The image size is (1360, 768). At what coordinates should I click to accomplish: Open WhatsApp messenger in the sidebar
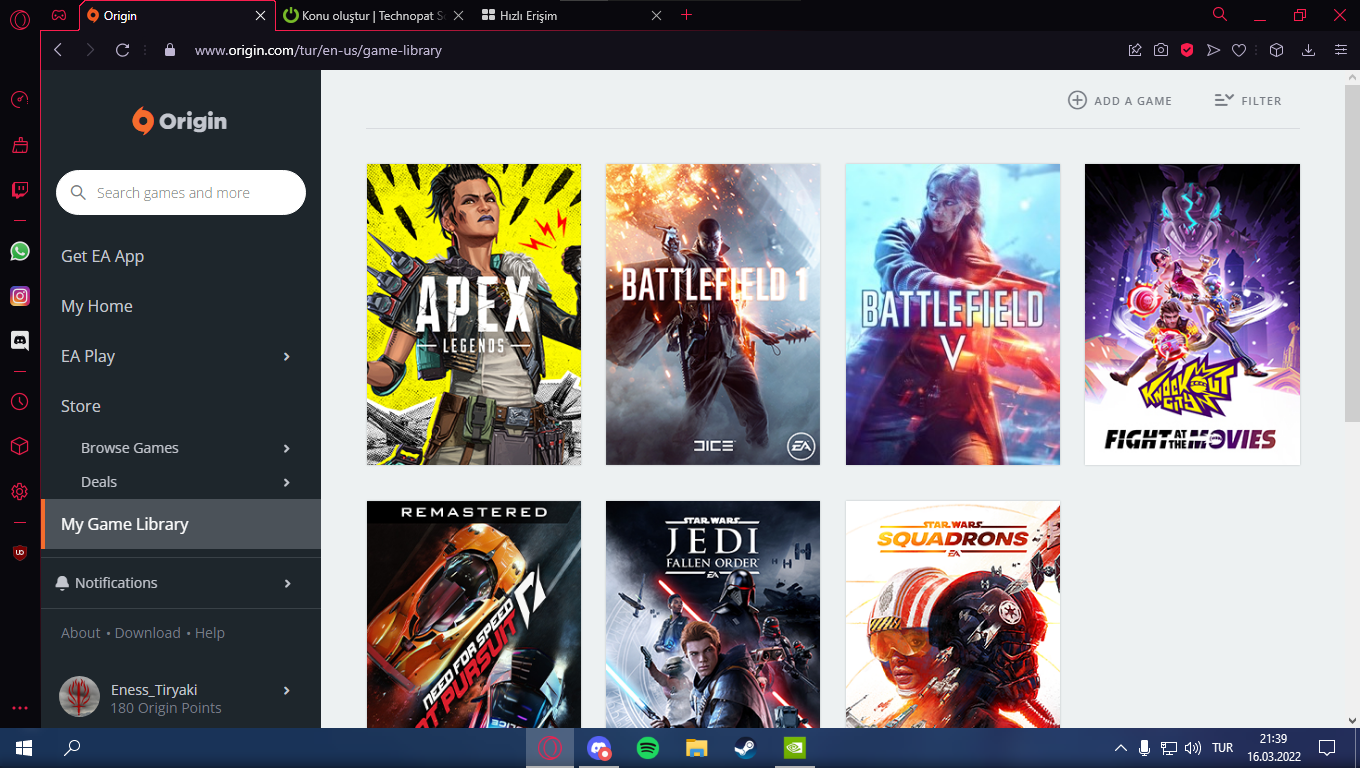pos(19,251)
